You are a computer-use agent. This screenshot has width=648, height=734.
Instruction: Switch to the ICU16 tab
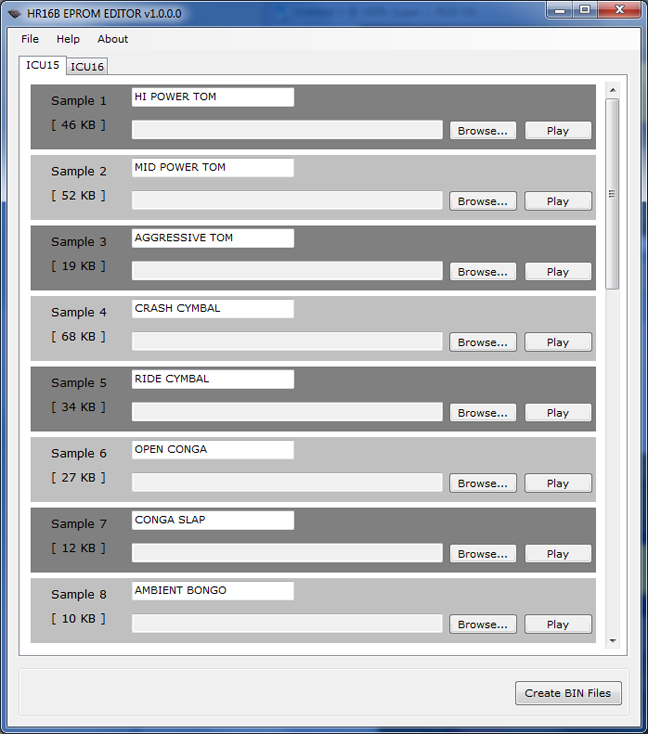(x=87, y=66)
